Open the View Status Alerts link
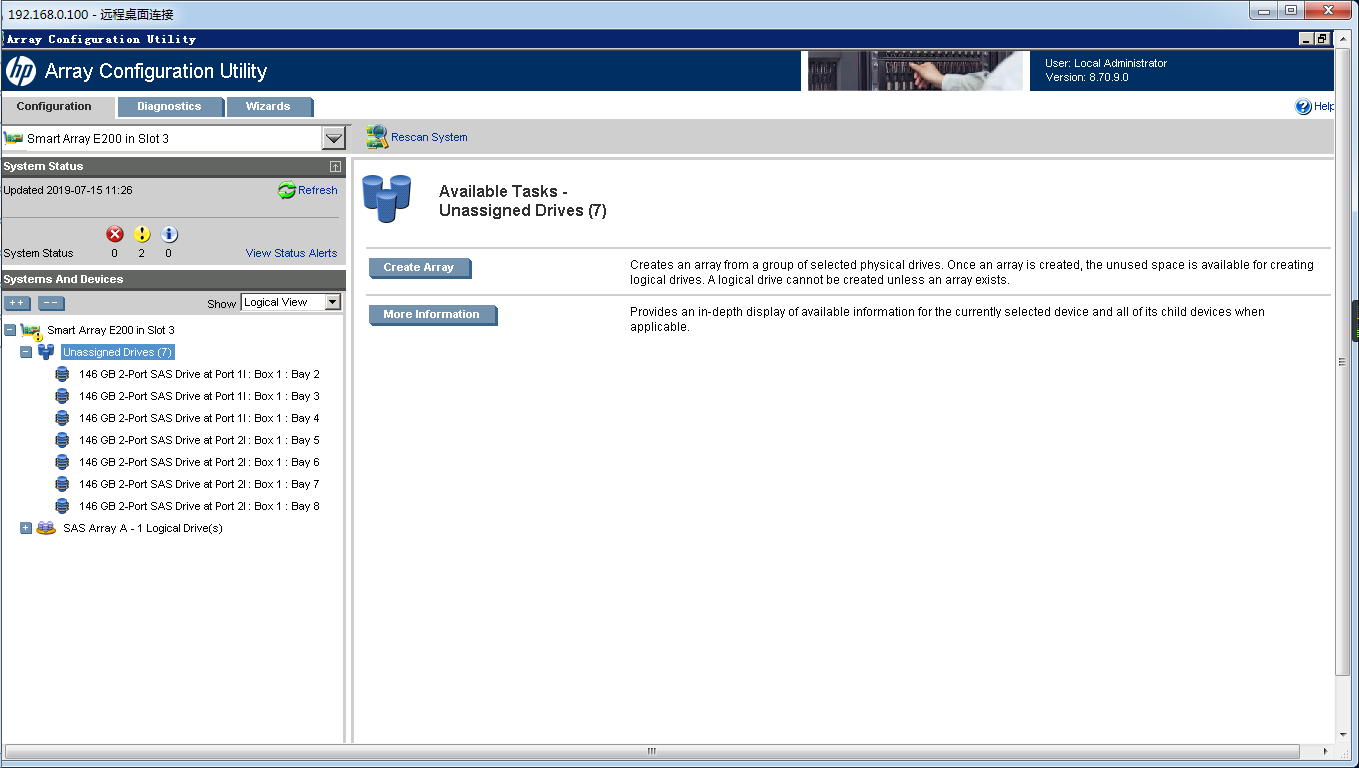This screenshot has width=1359, height=768. pyautogui.click(x=291, y=253)
